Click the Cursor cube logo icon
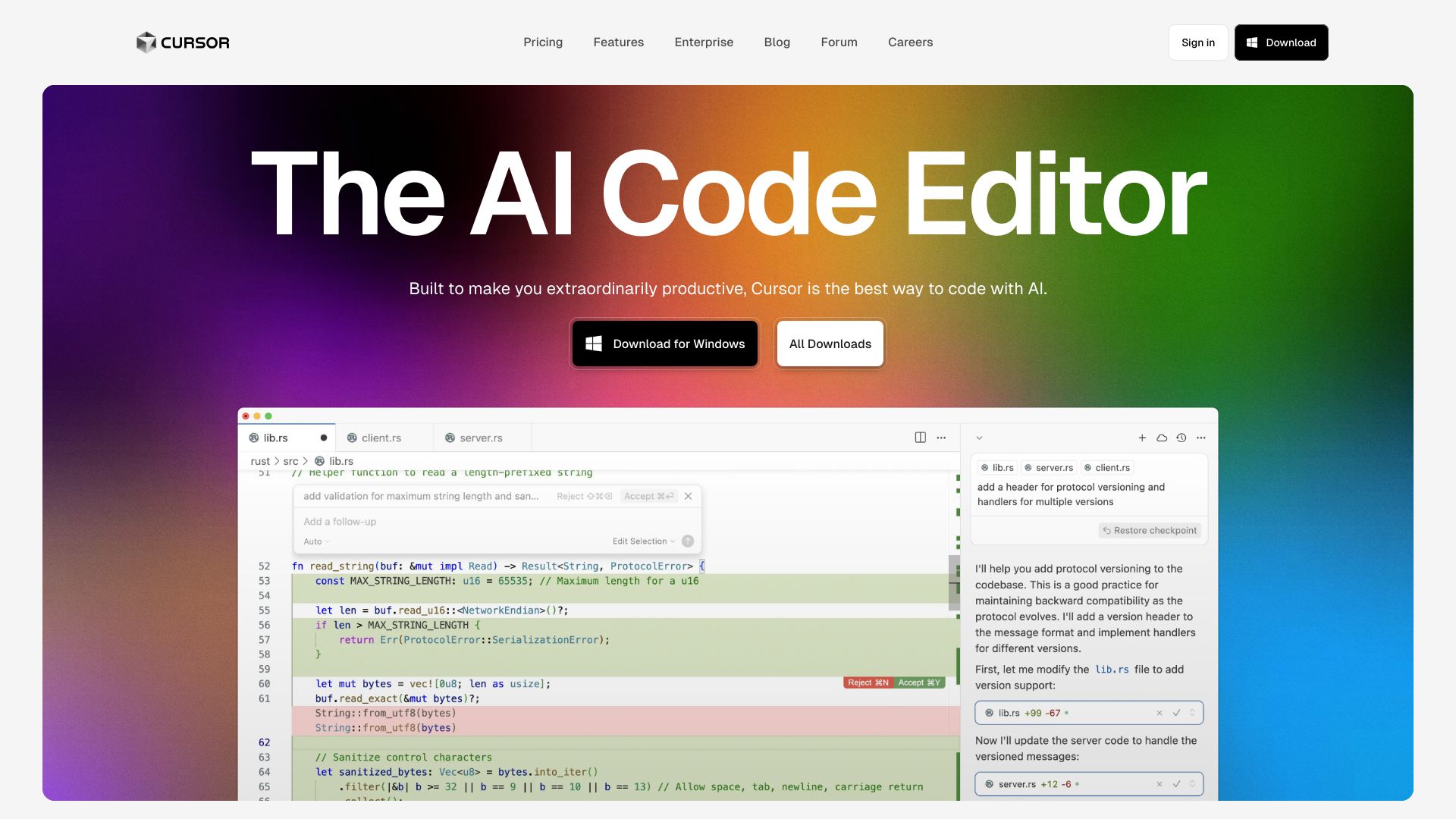This screenshot has height=819, width=1456. tap(146, 42)
